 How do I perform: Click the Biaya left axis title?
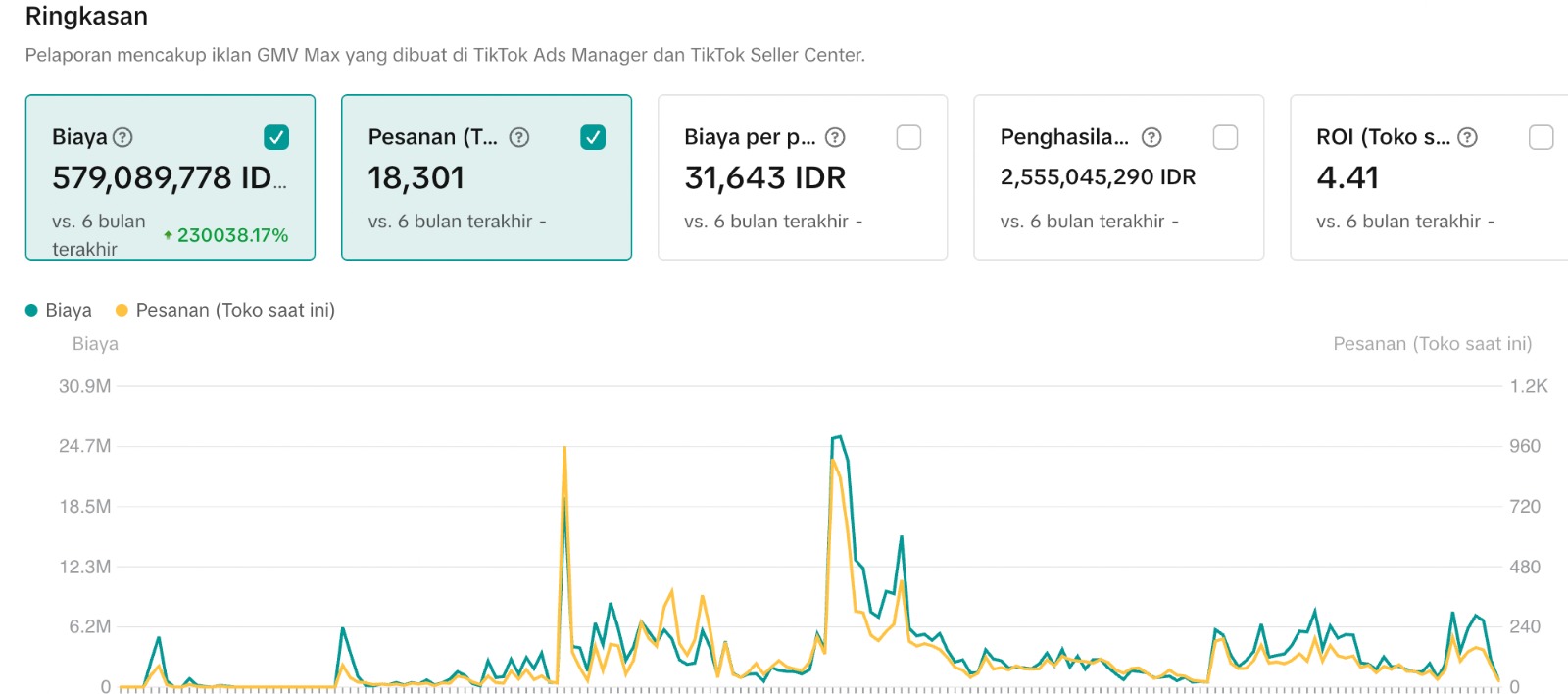(95, 344)
